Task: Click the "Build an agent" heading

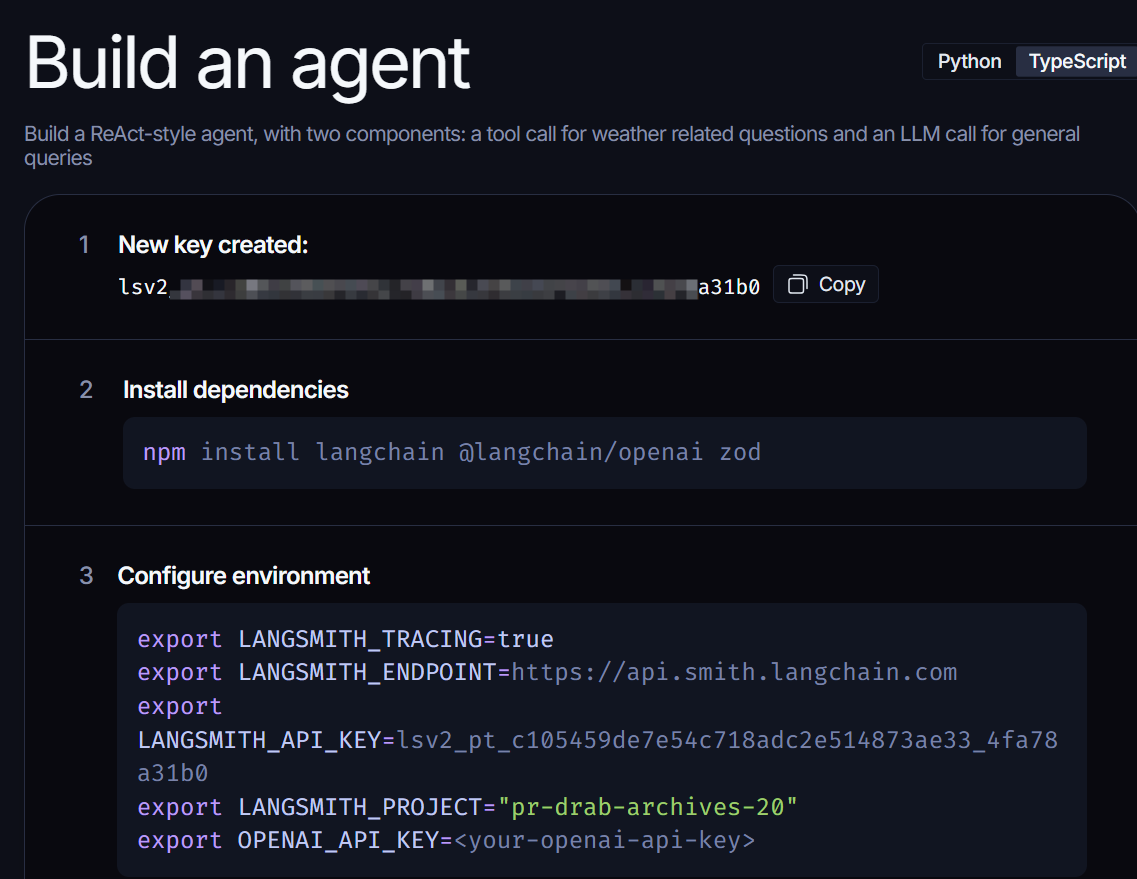Action: 247,62
